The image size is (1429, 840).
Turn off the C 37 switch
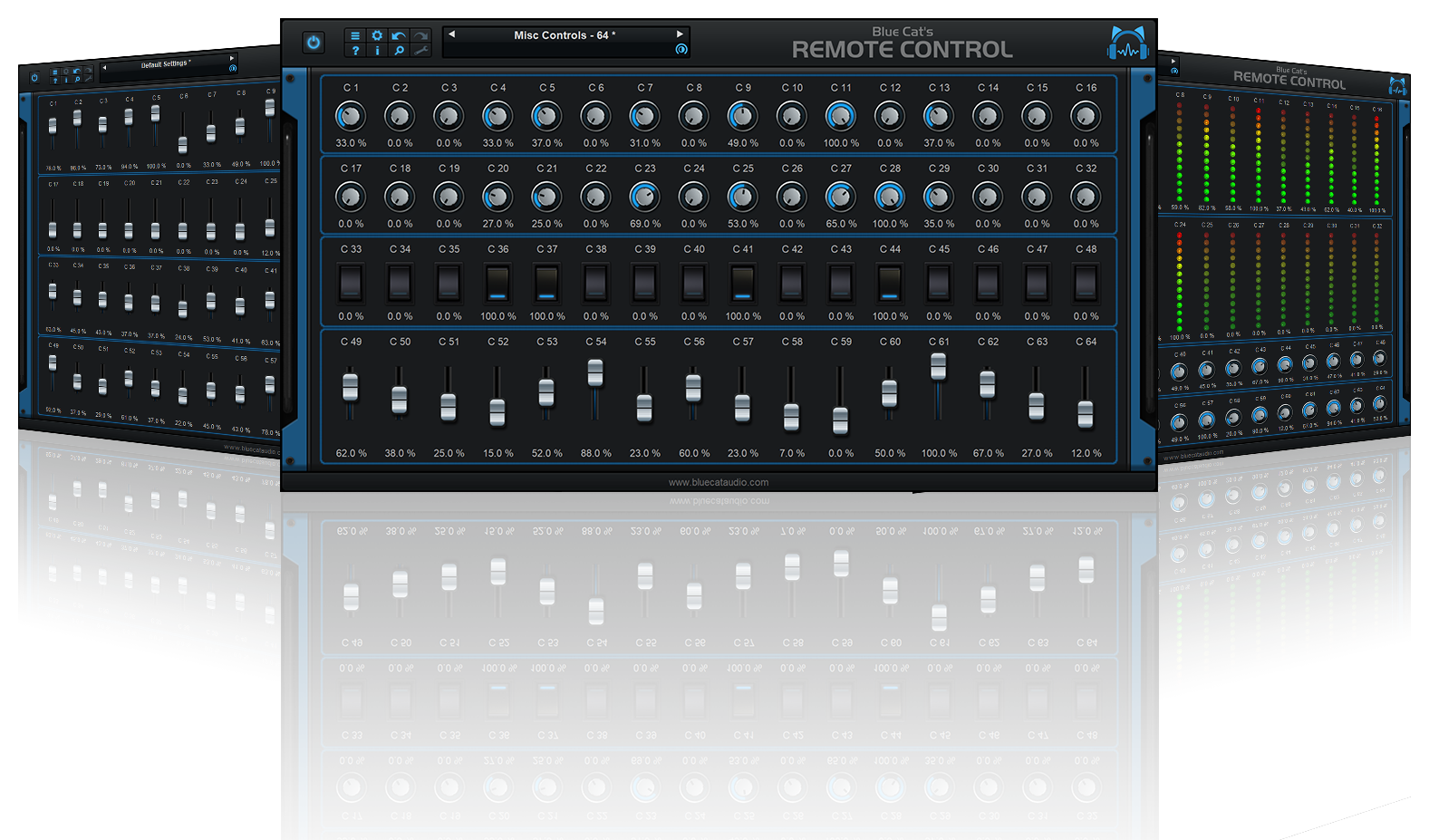pos(546,283)
